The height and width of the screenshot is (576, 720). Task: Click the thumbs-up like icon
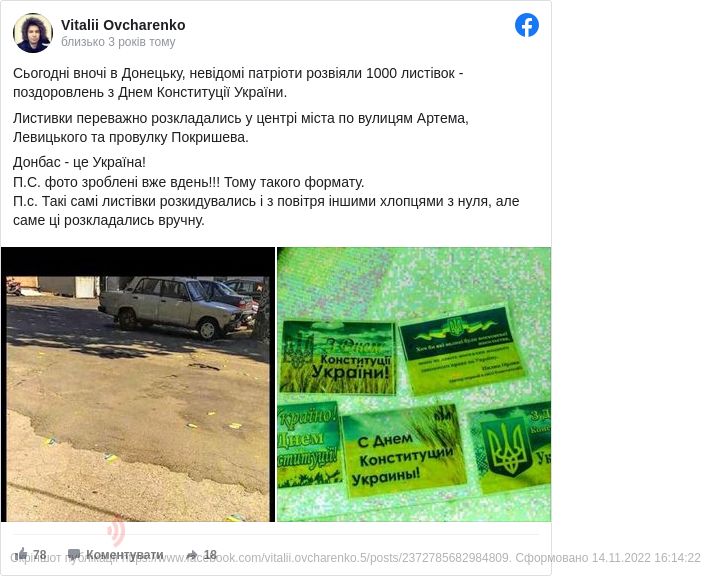[21, 553]
